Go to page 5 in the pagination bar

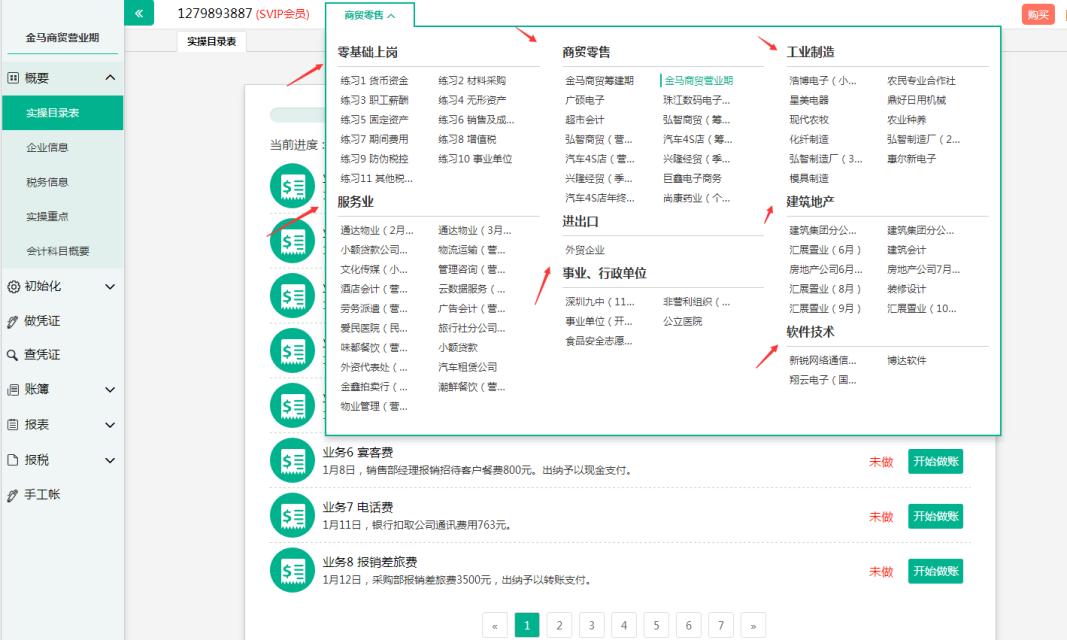656,623
